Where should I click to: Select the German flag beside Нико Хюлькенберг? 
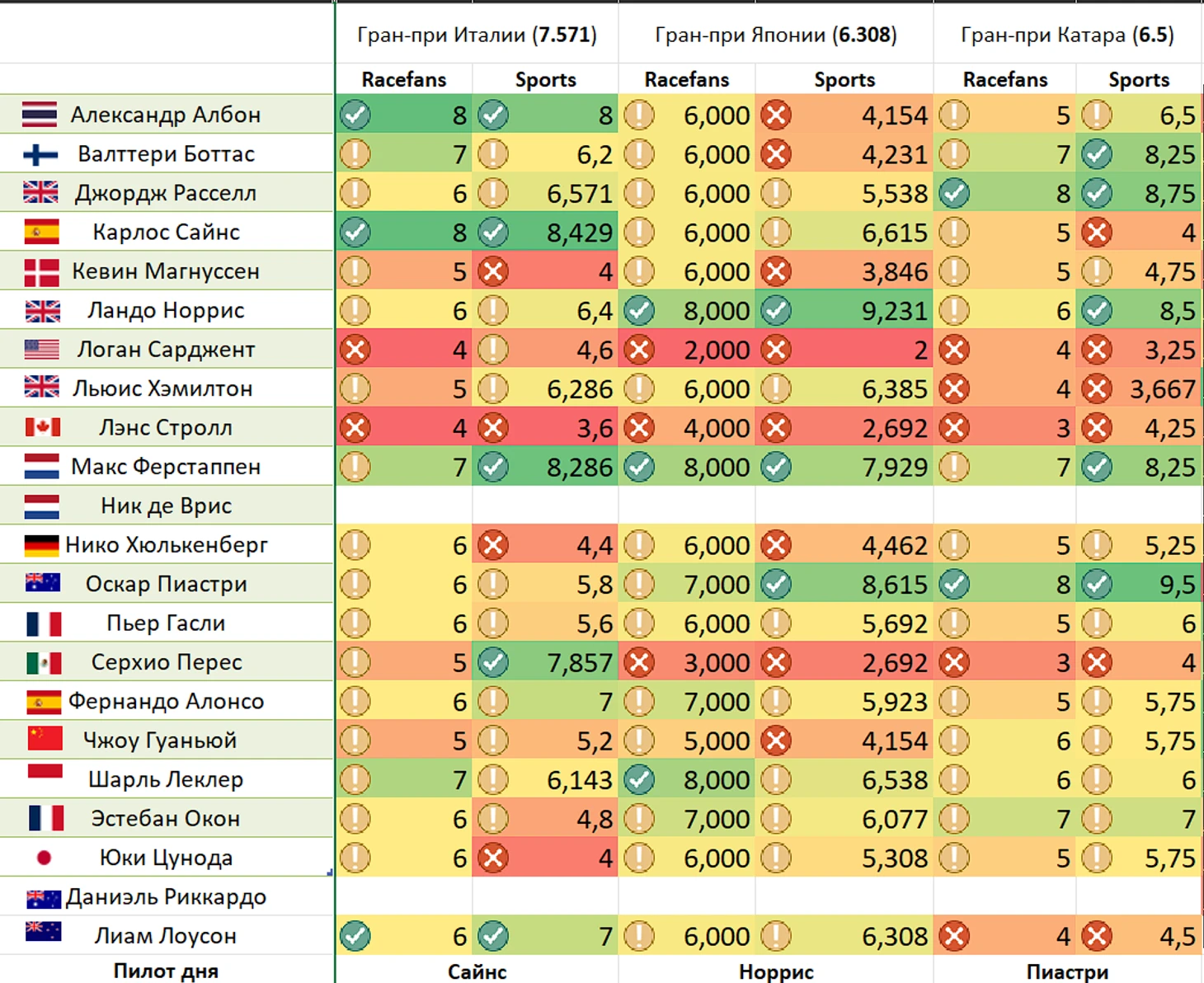41,545
